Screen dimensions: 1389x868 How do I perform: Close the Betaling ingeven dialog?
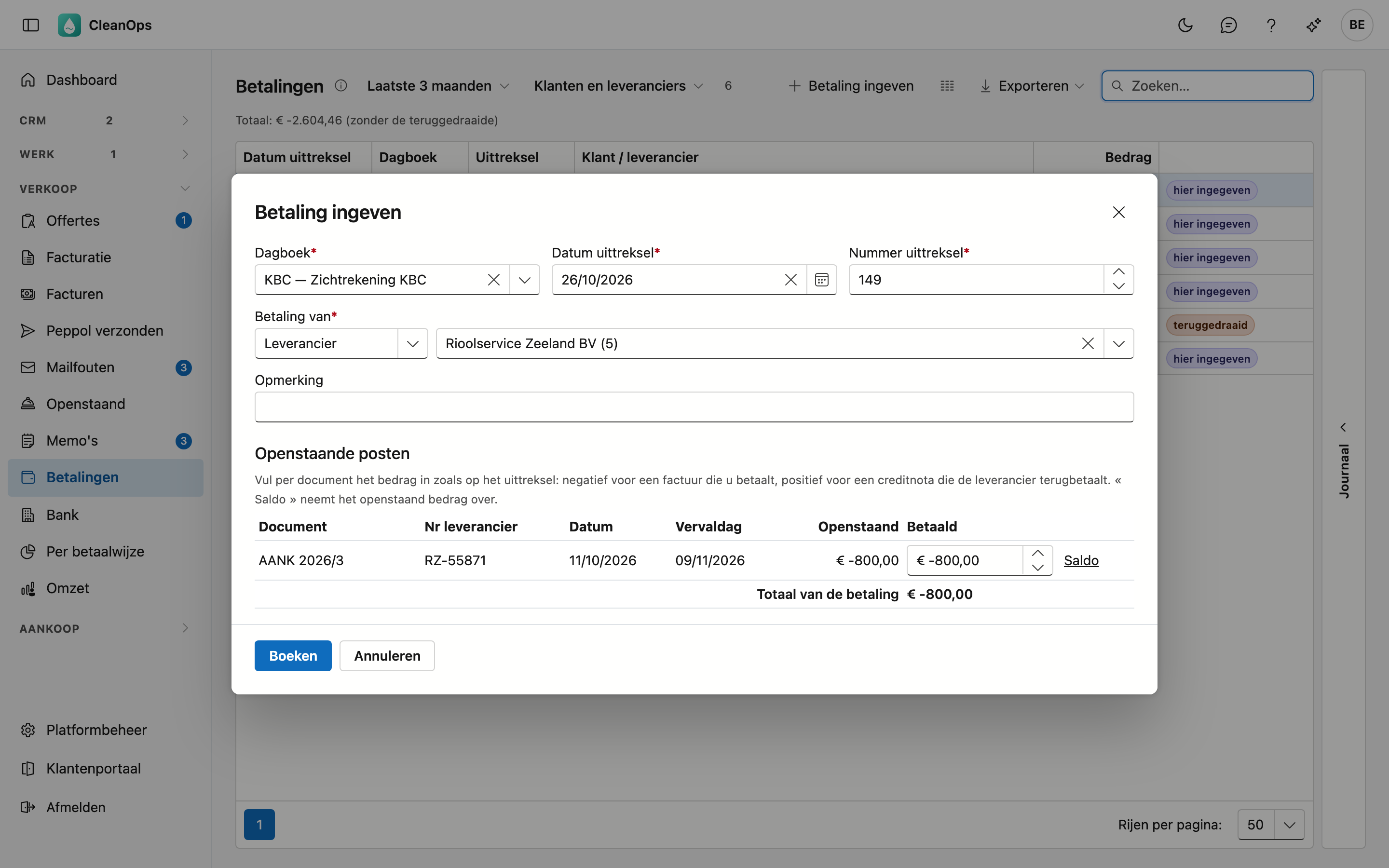pos(1118,212)
